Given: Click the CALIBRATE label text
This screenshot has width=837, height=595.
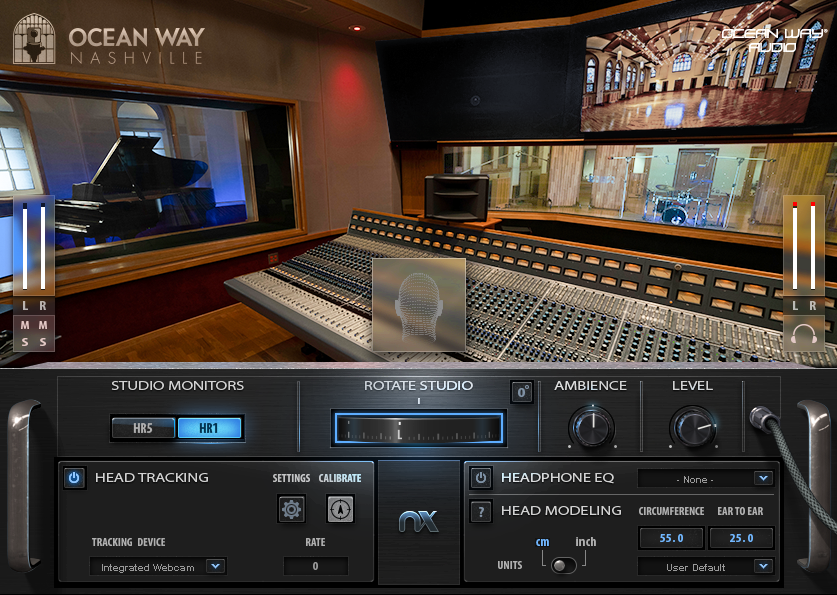Looking at the screenshot, I should tap(340, 478).
